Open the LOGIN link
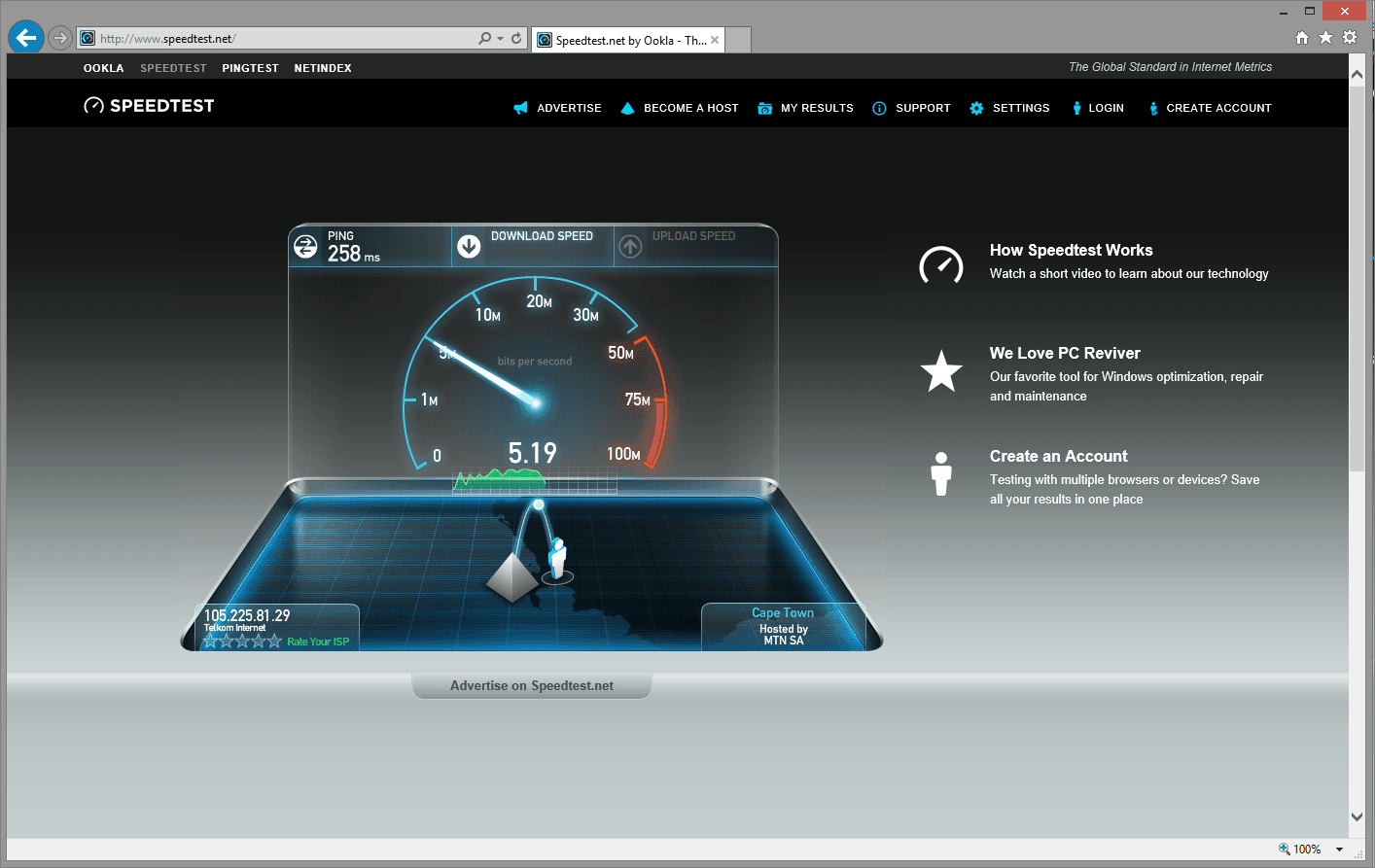 [x=1106, y=108]
